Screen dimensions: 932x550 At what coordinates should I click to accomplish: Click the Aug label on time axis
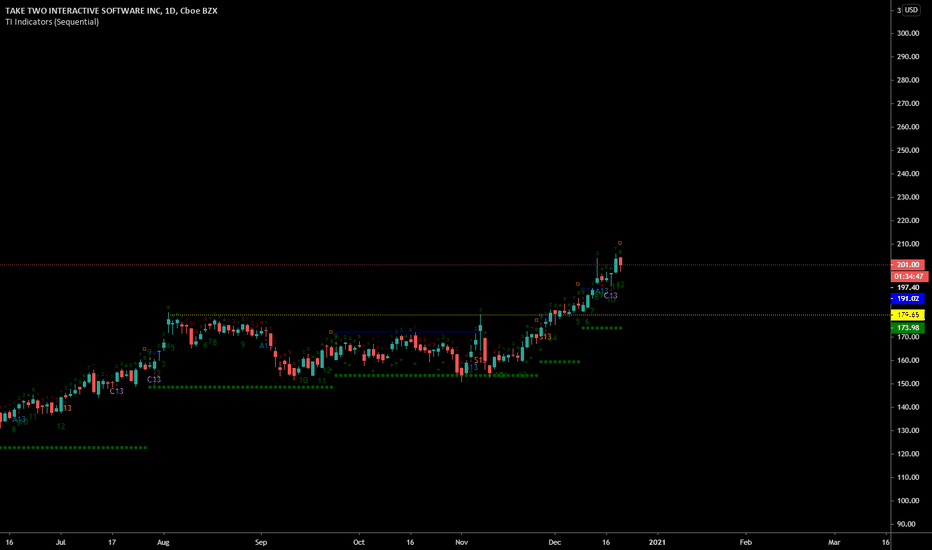tap(163, 542)
